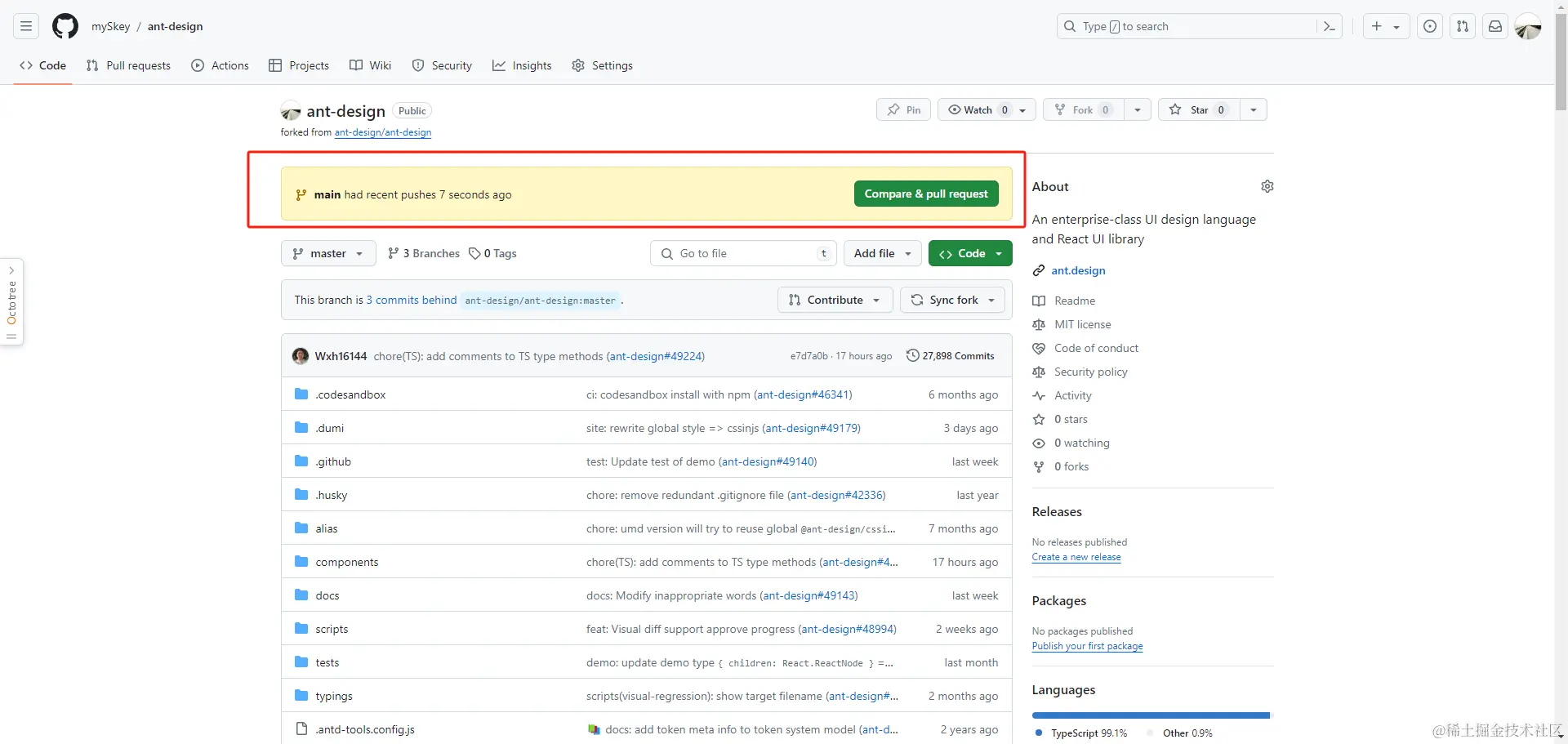Switch to the Security tab

[442, 65]
